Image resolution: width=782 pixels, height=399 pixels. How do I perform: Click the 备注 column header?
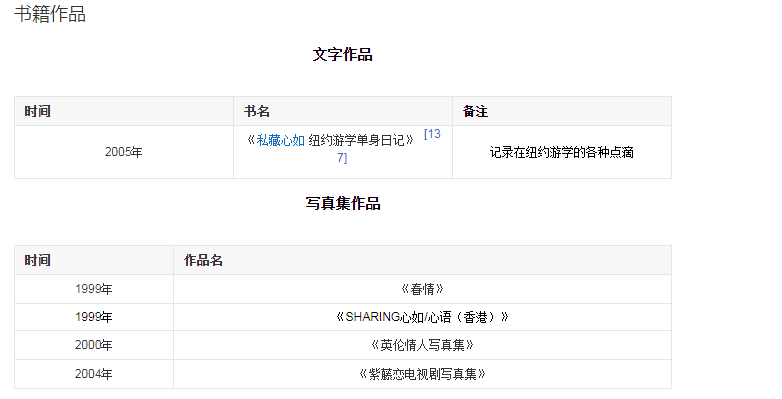click(x=476, y=111)
